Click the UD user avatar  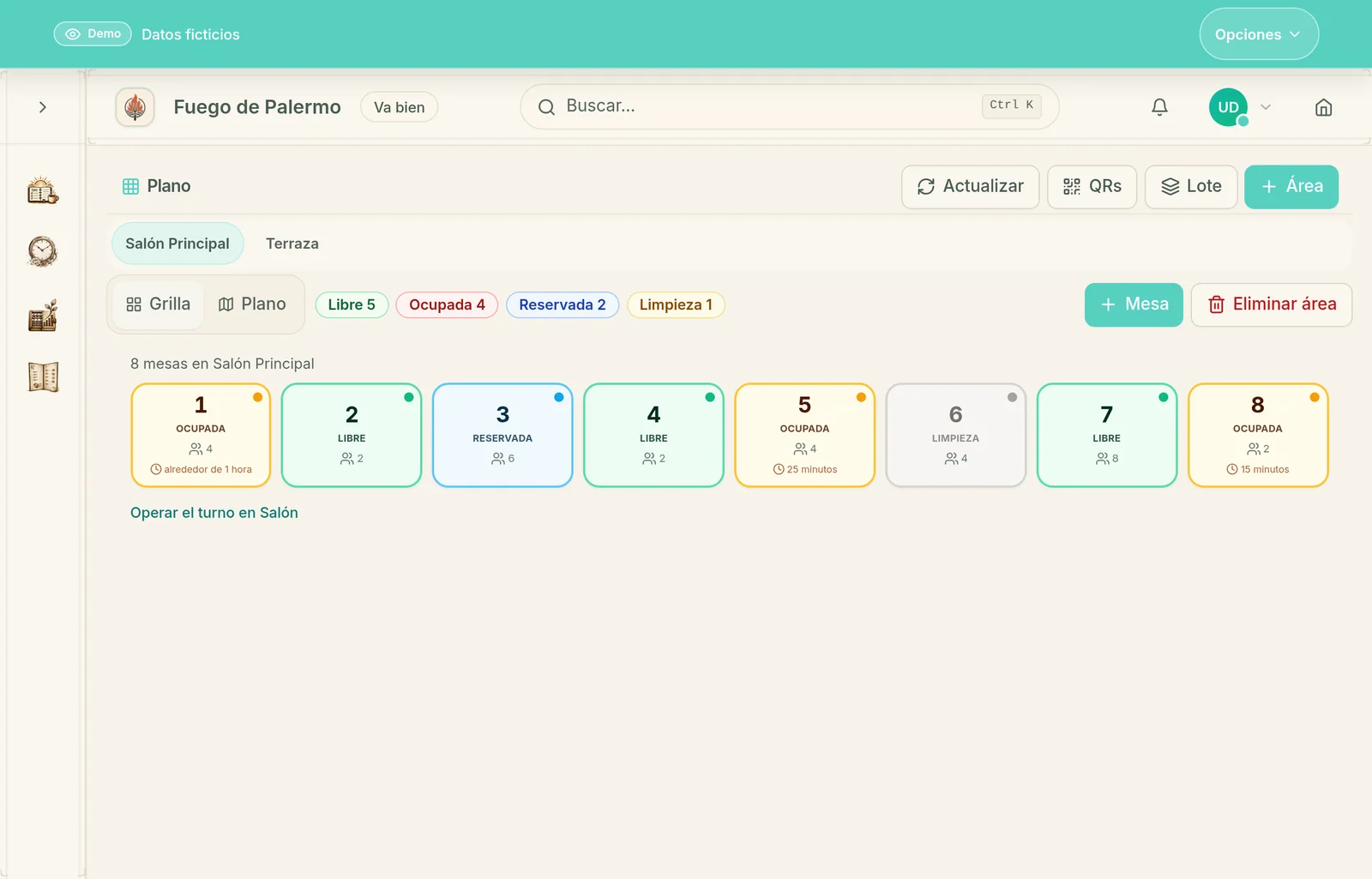1228,107
